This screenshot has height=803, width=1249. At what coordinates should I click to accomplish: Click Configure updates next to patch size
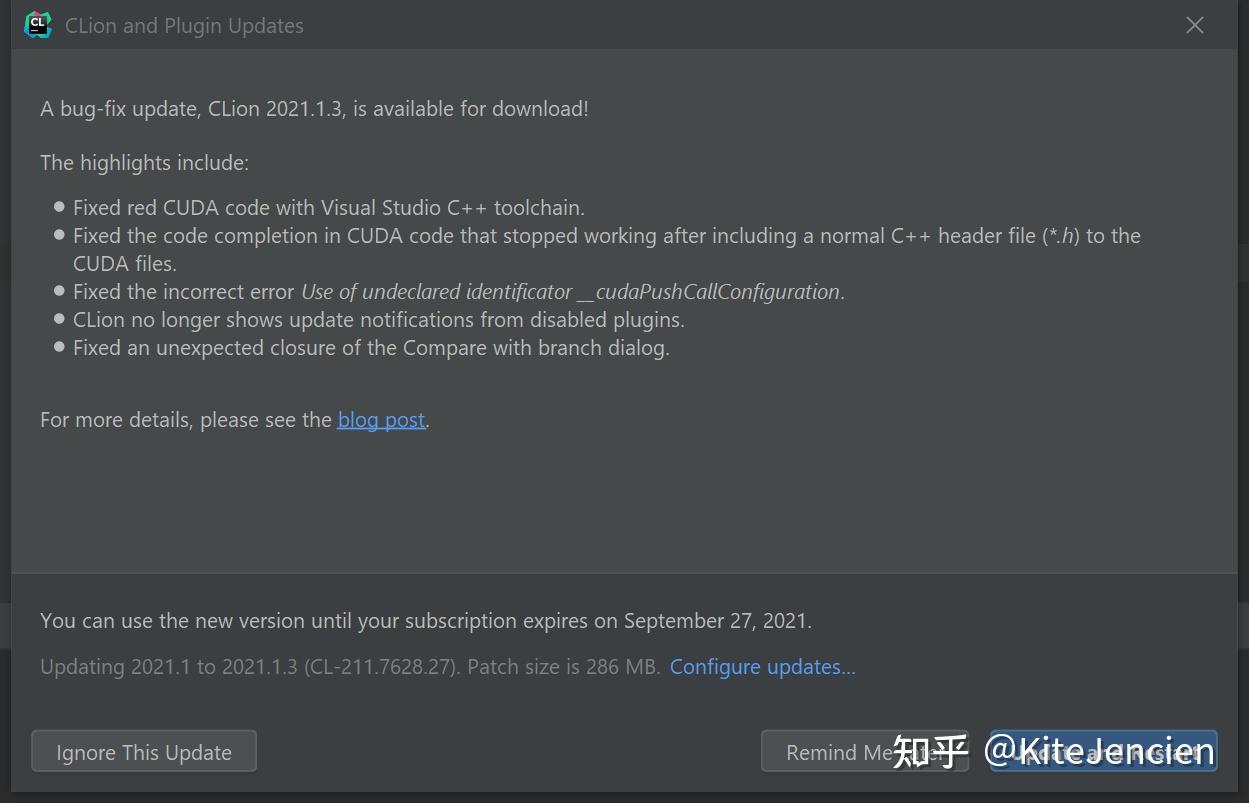click(762, 666)
